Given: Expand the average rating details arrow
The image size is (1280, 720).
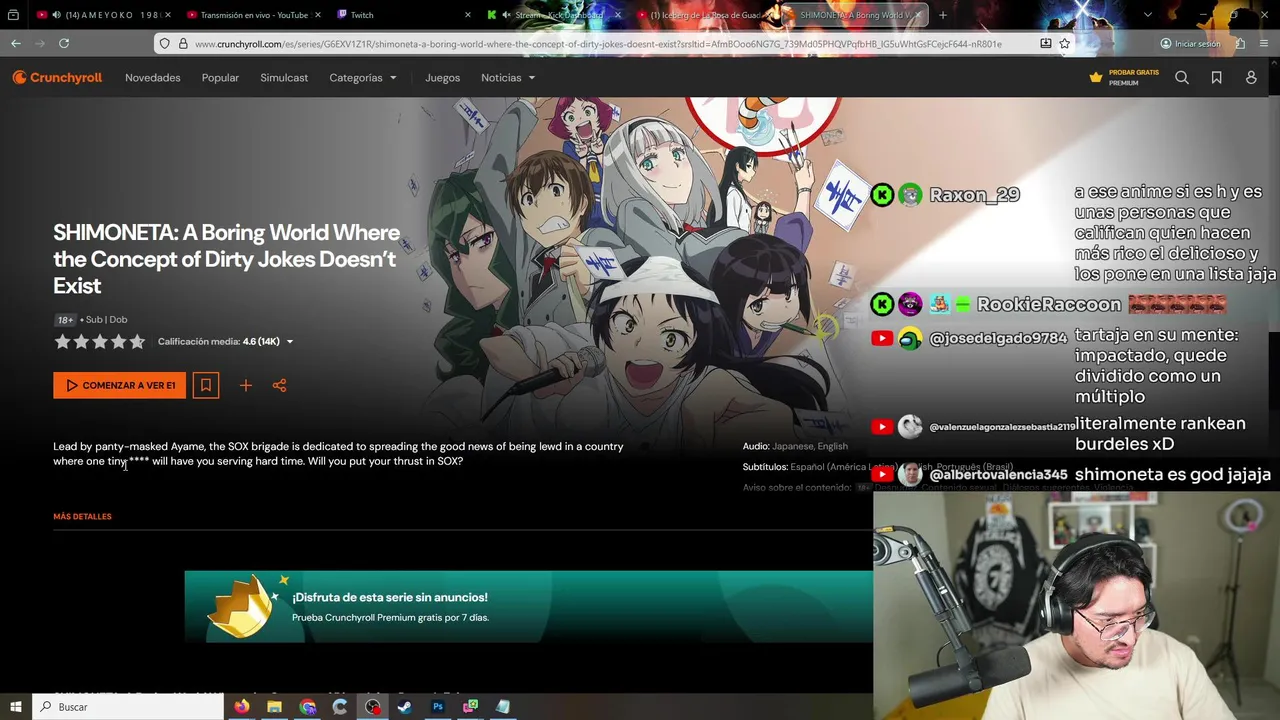Looking at the screenshot, I should coord(290,342).
